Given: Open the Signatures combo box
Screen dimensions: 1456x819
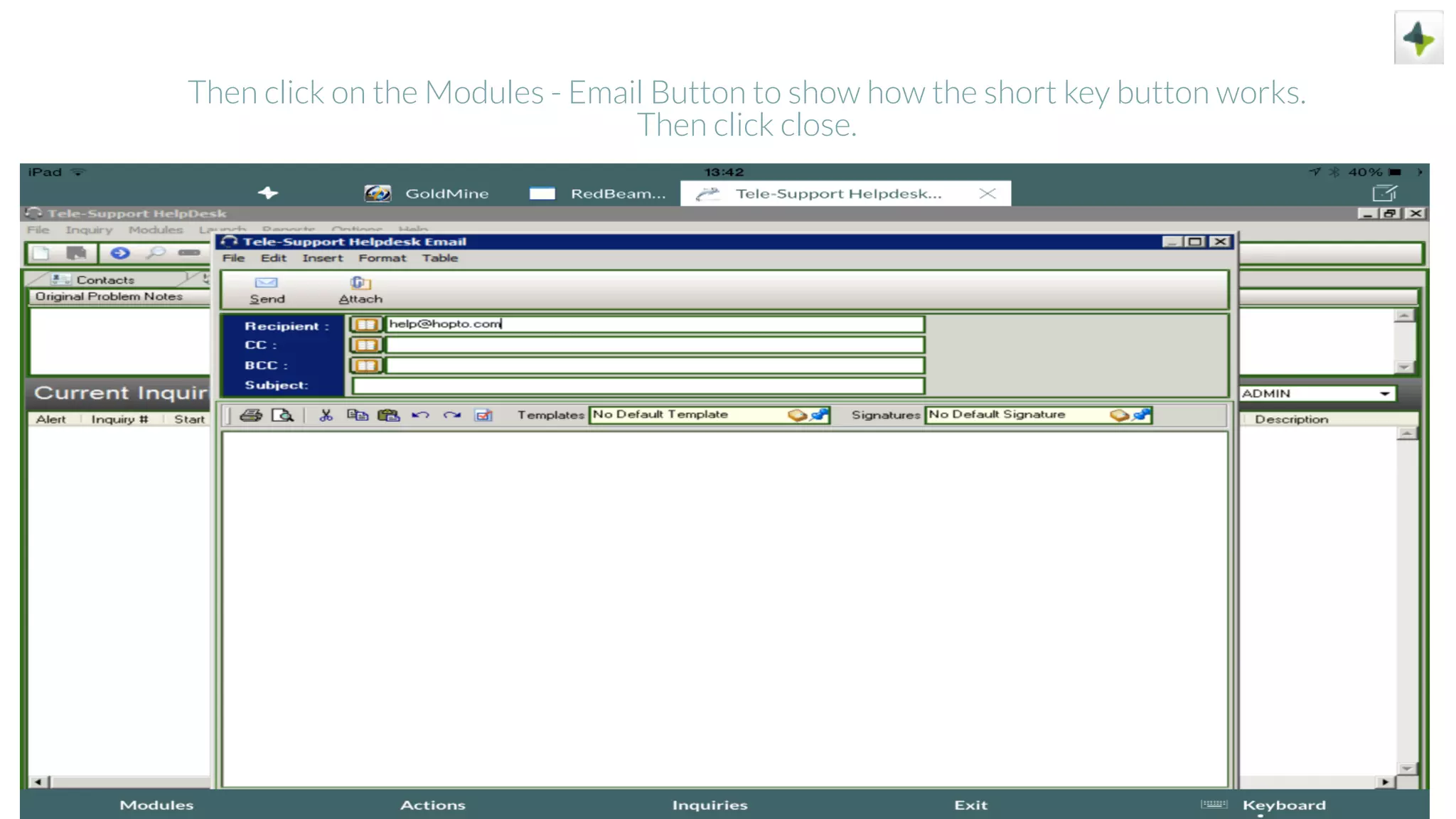Looking at the screenshot, I should (x=1039, y=415).
